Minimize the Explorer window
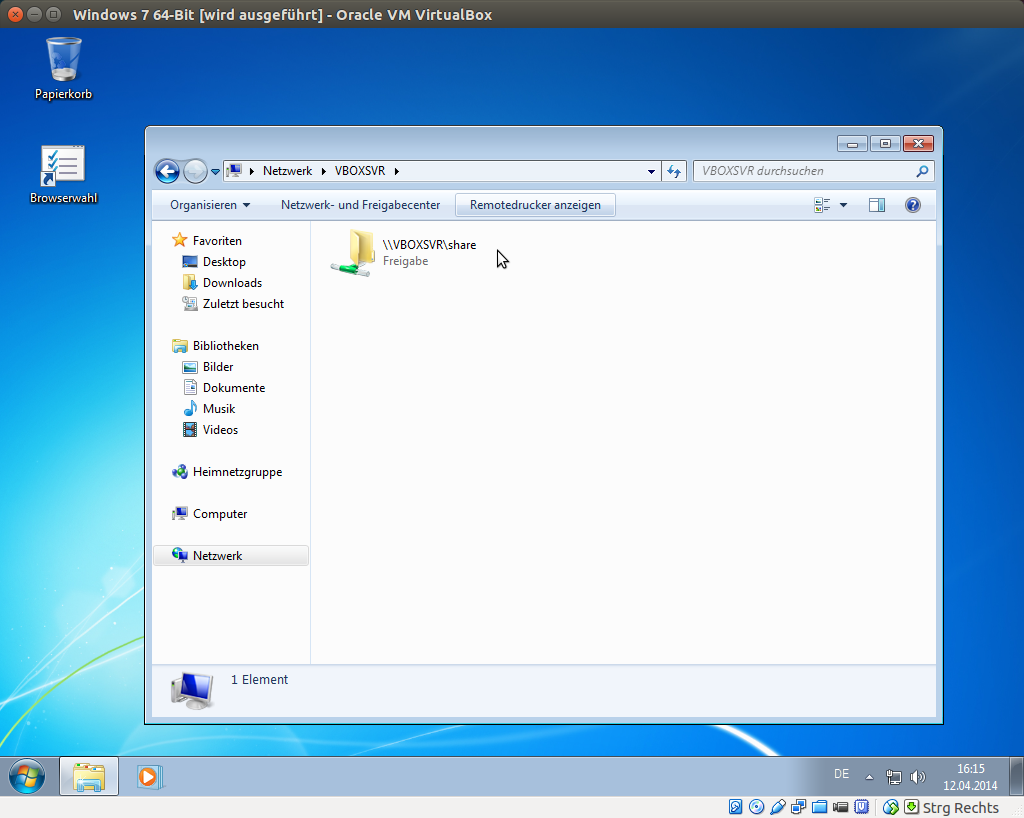Viewport: 1024px width, 818px height. pyautogui.click(x=852, y=144)
